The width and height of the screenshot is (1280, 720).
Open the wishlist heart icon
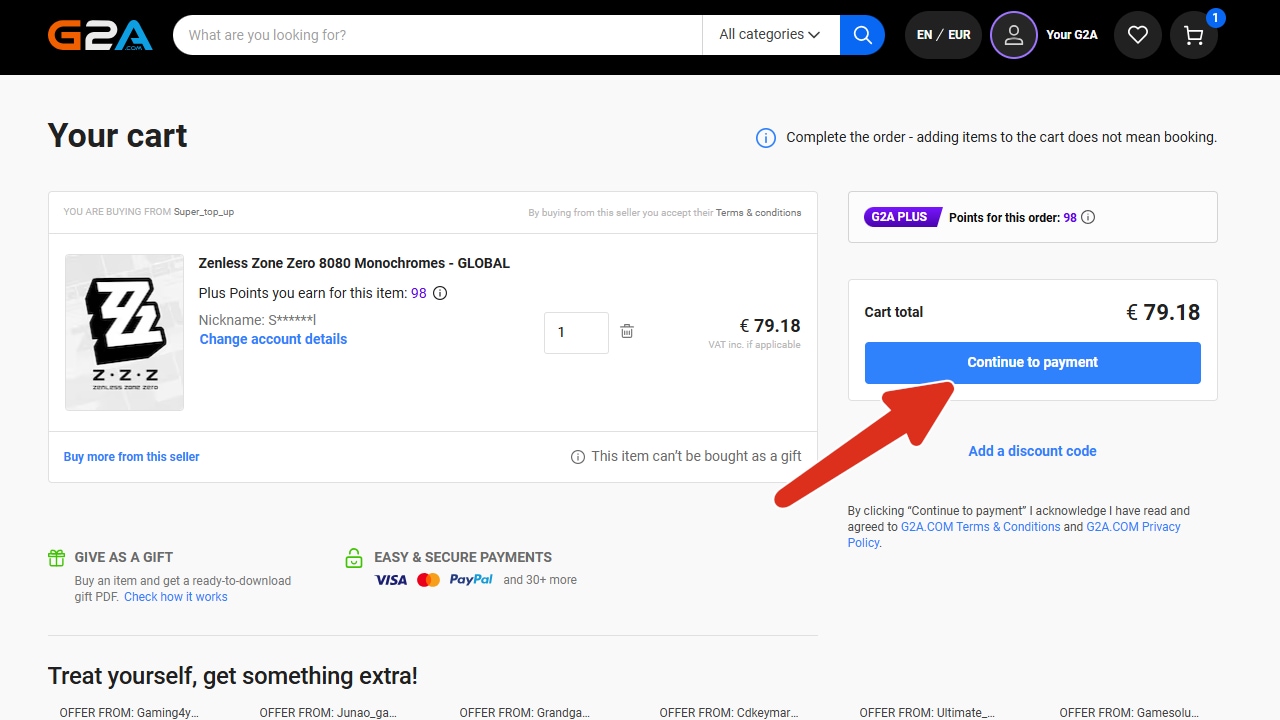1137,35
